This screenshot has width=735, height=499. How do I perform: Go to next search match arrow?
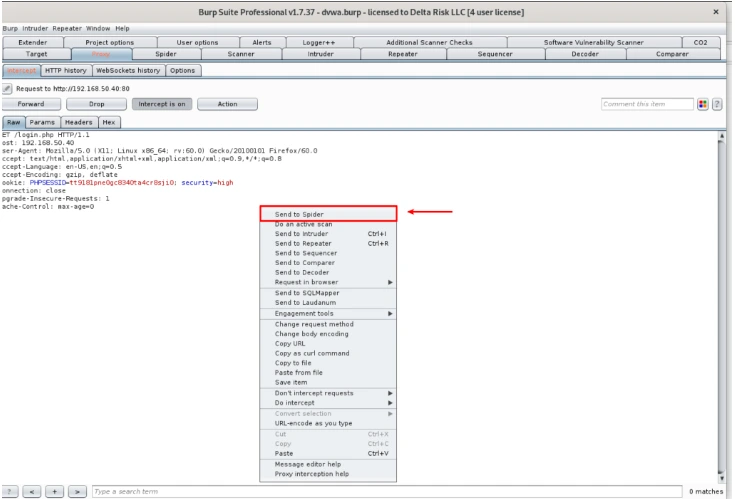point(77,491)
